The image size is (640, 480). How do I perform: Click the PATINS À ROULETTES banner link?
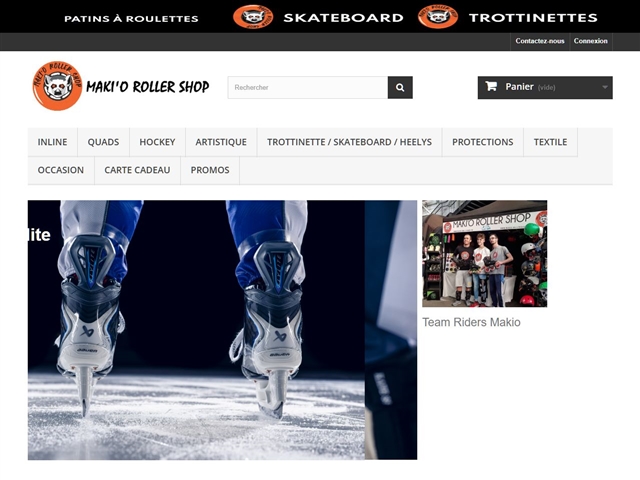tap(131, 19)
